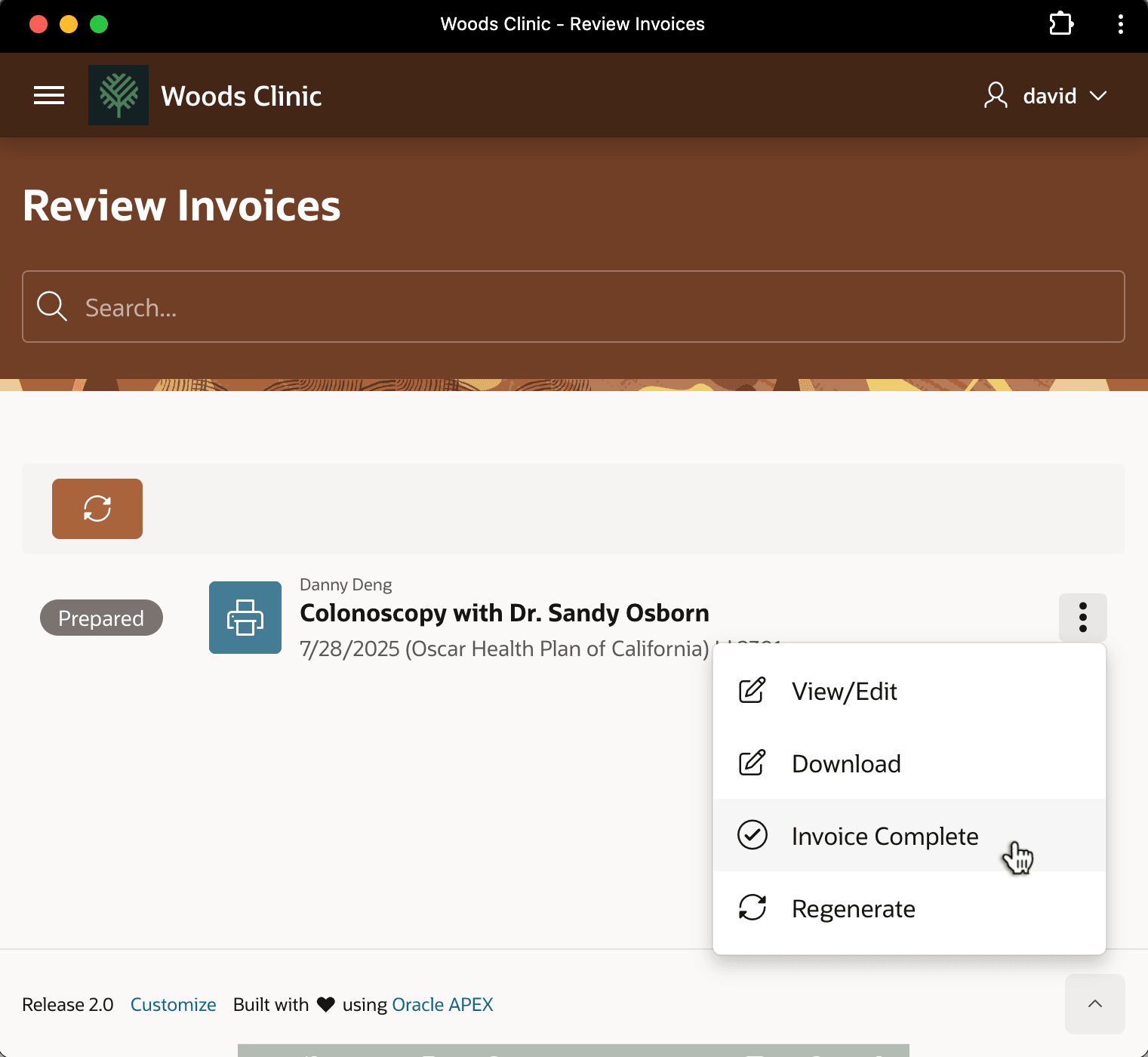
Task: Click the View/Edit pencil icon
Action: tap(752, 690)
